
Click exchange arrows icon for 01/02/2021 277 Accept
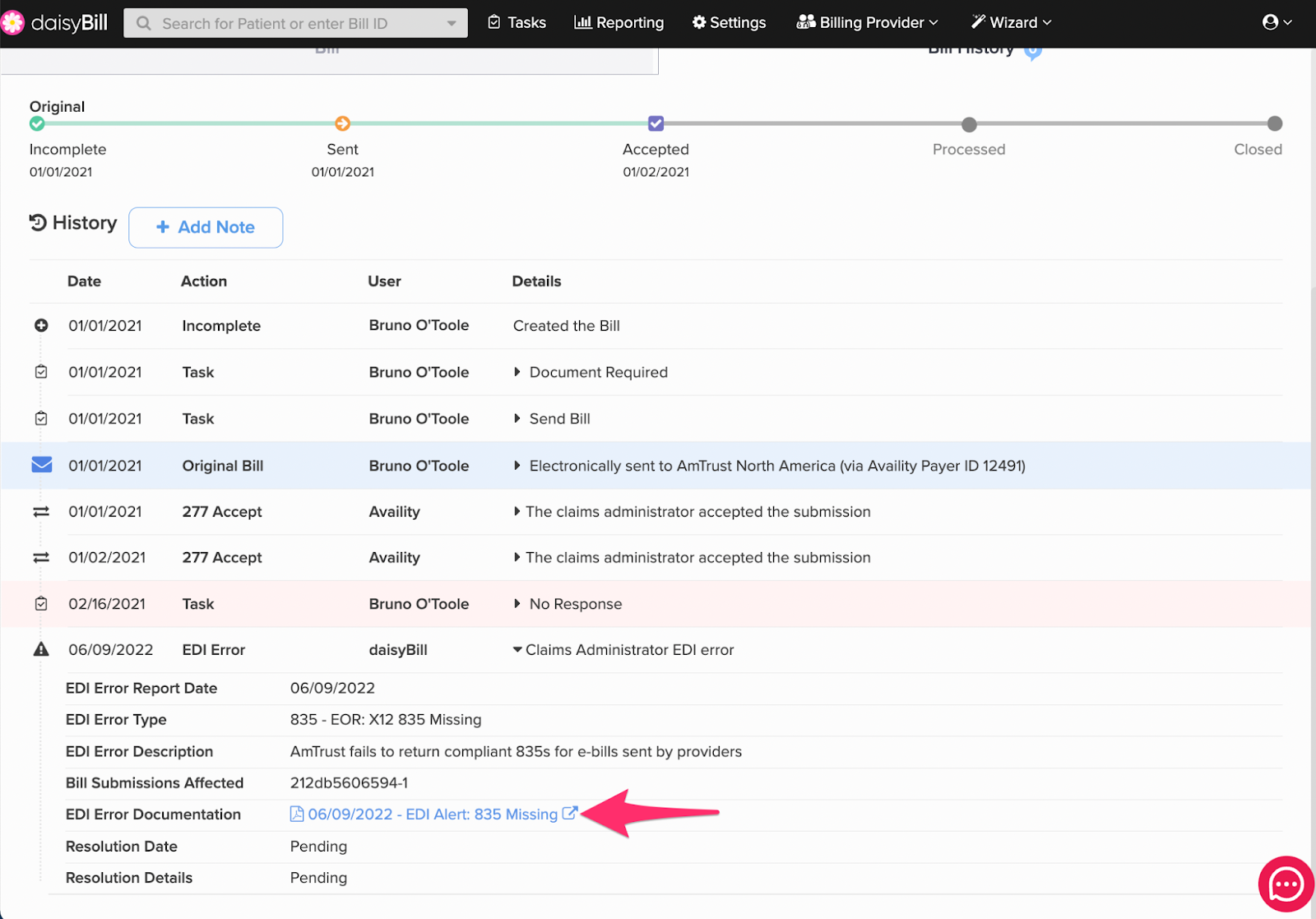coord(41,558)
